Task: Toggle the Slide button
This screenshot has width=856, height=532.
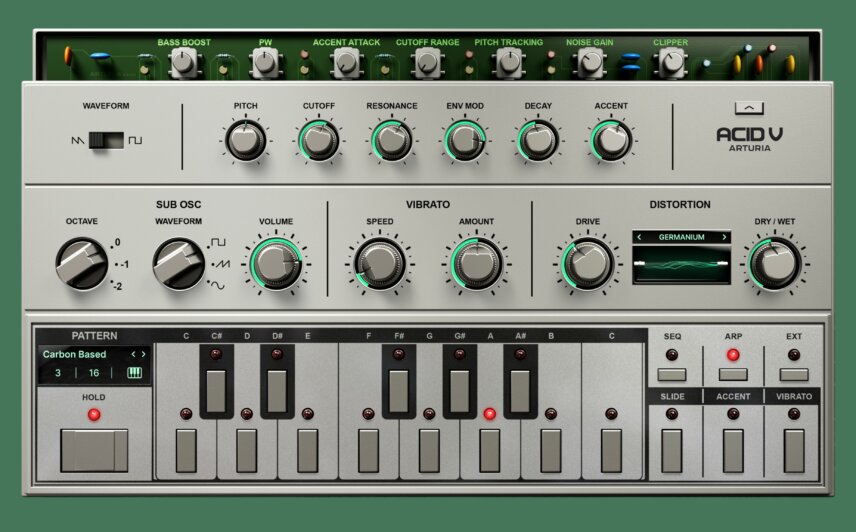Action: 672,451
